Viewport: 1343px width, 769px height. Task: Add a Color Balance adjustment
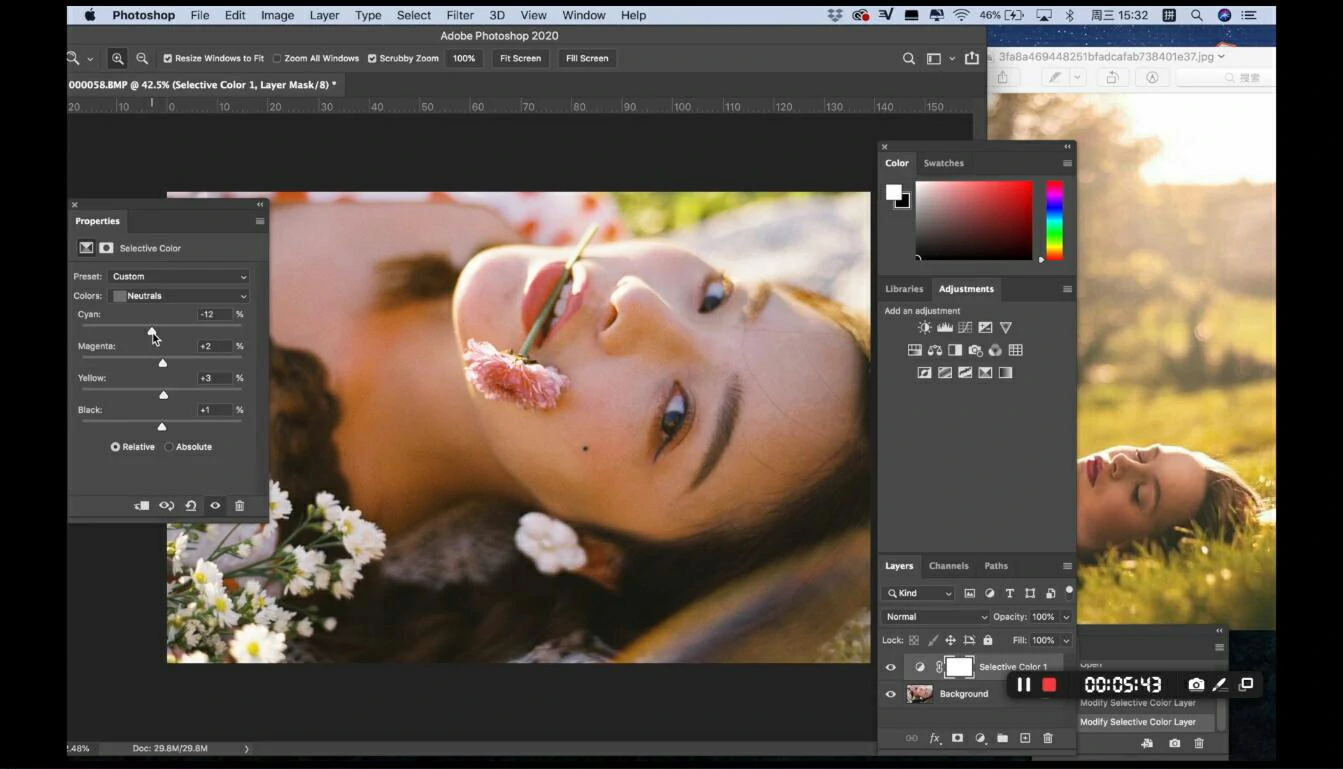coord(934,350)
